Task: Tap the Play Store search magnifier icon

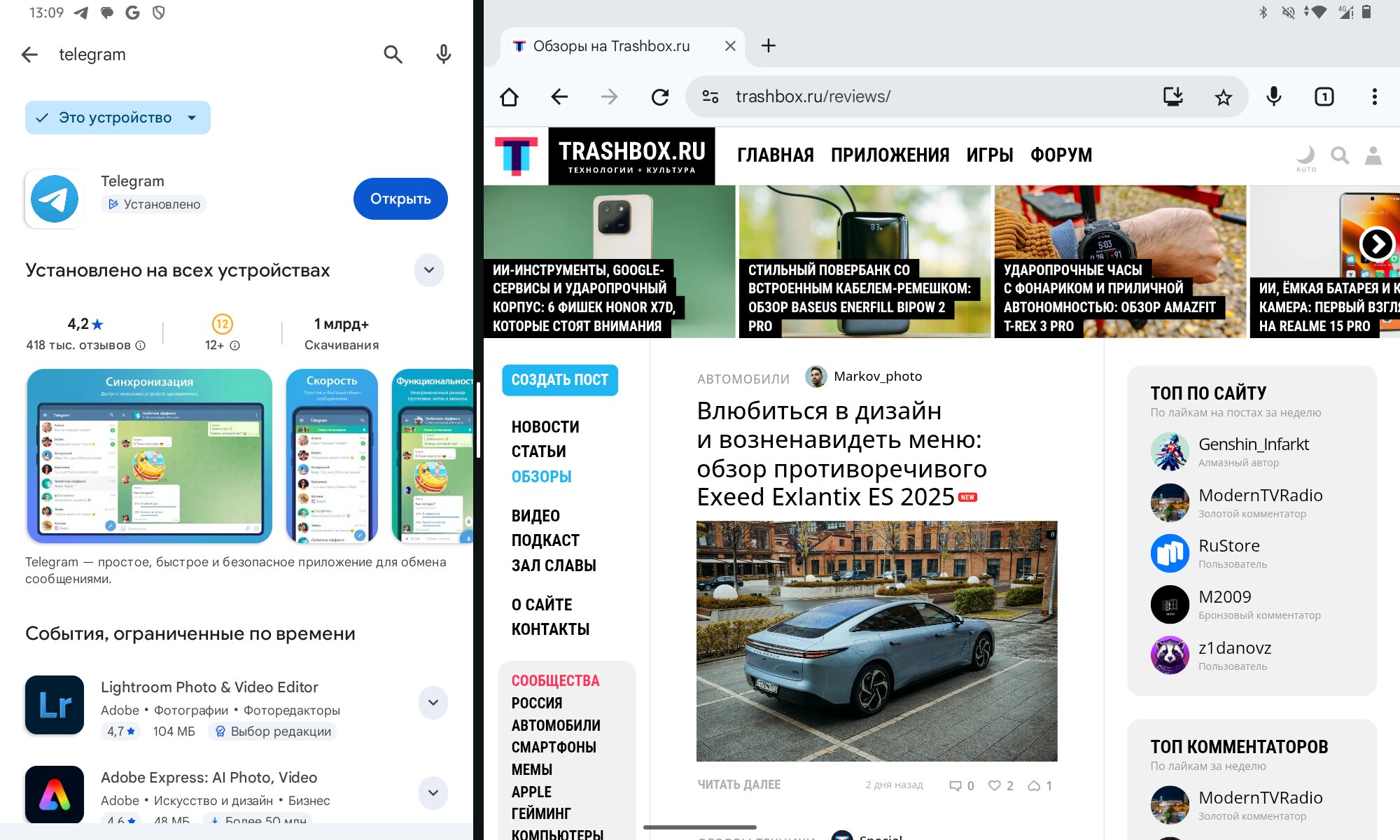Action: click(x=393, y=55)
